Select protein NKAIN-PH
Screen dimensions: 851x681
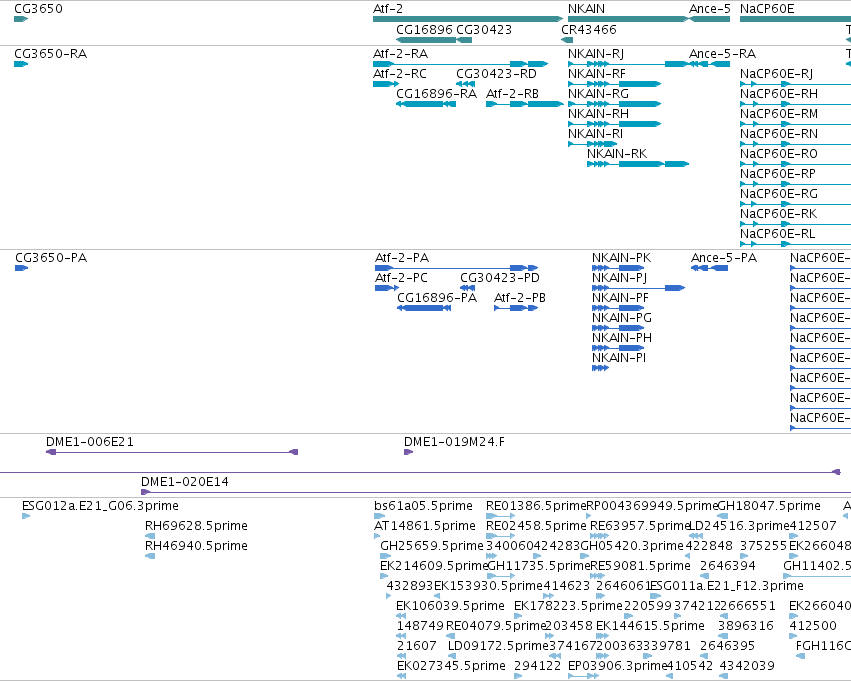tap(622, 338)
